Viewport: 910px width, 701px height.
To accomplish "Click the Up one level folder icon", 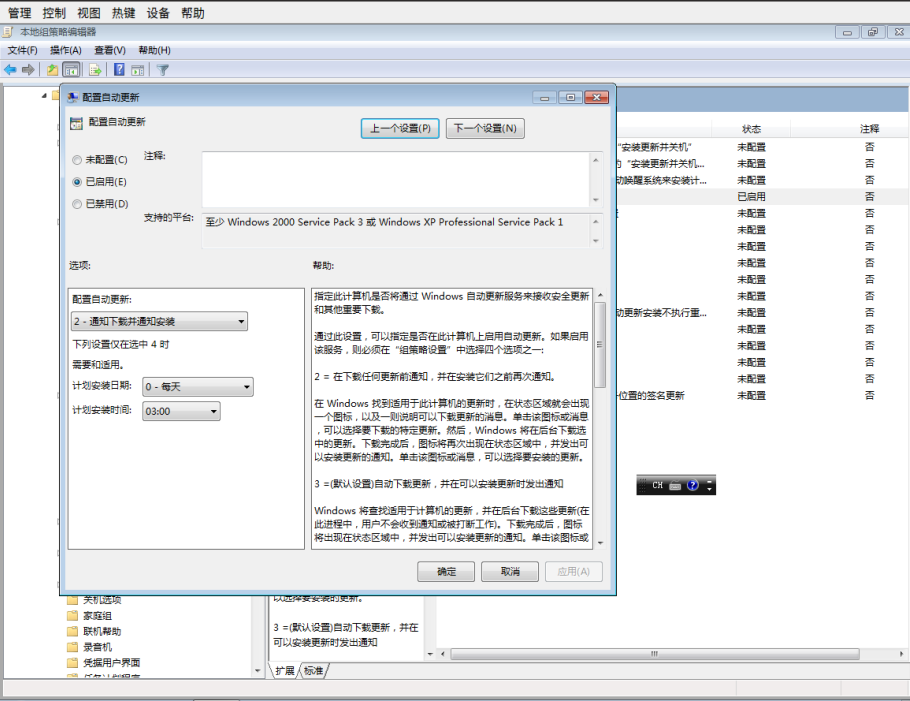I will (52, 70).
